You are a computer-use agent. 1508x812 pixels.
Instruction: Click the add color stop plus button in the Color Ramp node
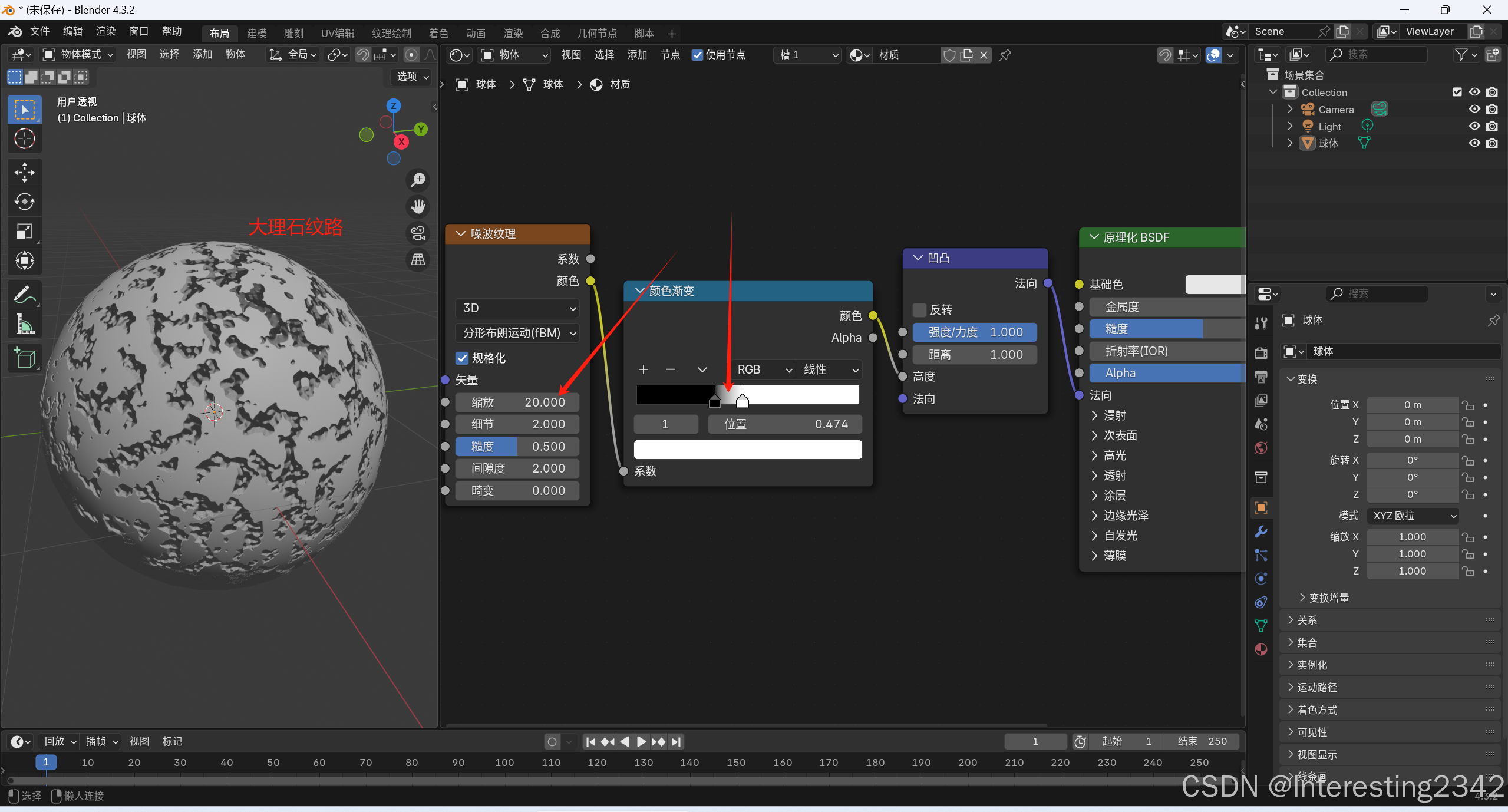[x=643, y=369]
